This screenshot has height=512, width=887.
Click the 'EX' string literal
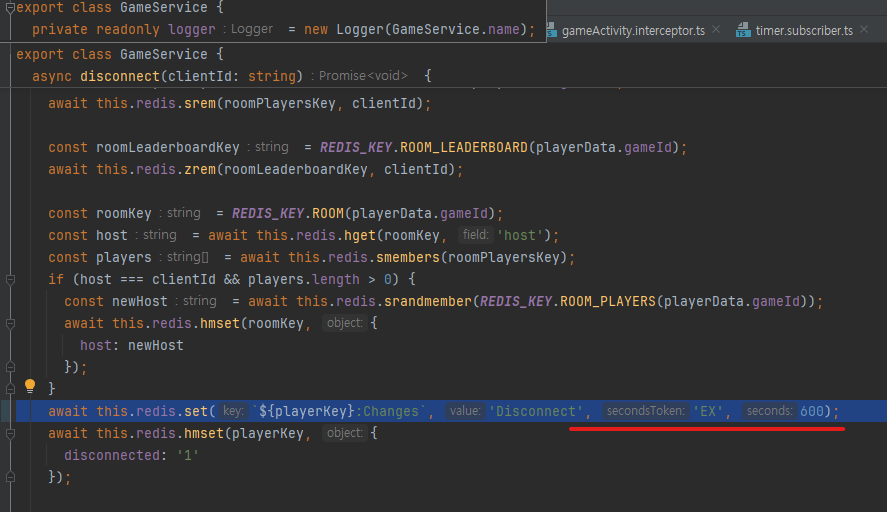[x=708, y=411]
